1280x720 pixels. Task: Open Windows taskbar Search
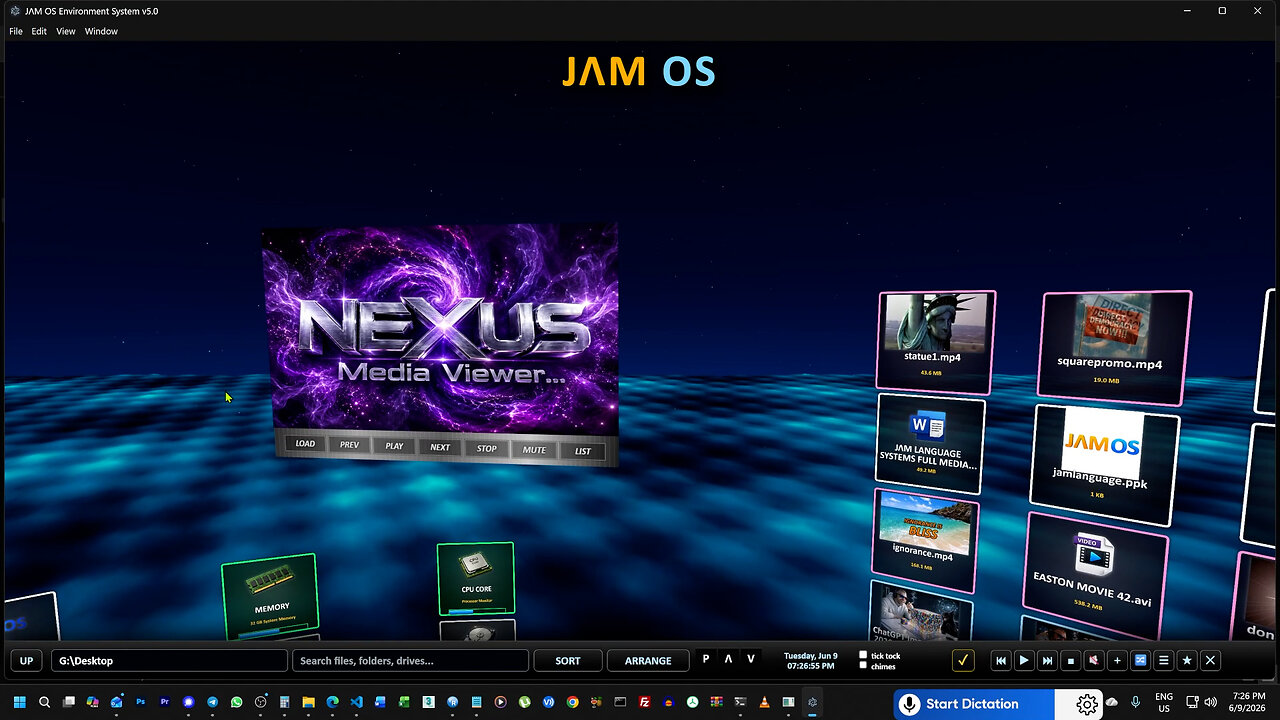tap(45, 703)
